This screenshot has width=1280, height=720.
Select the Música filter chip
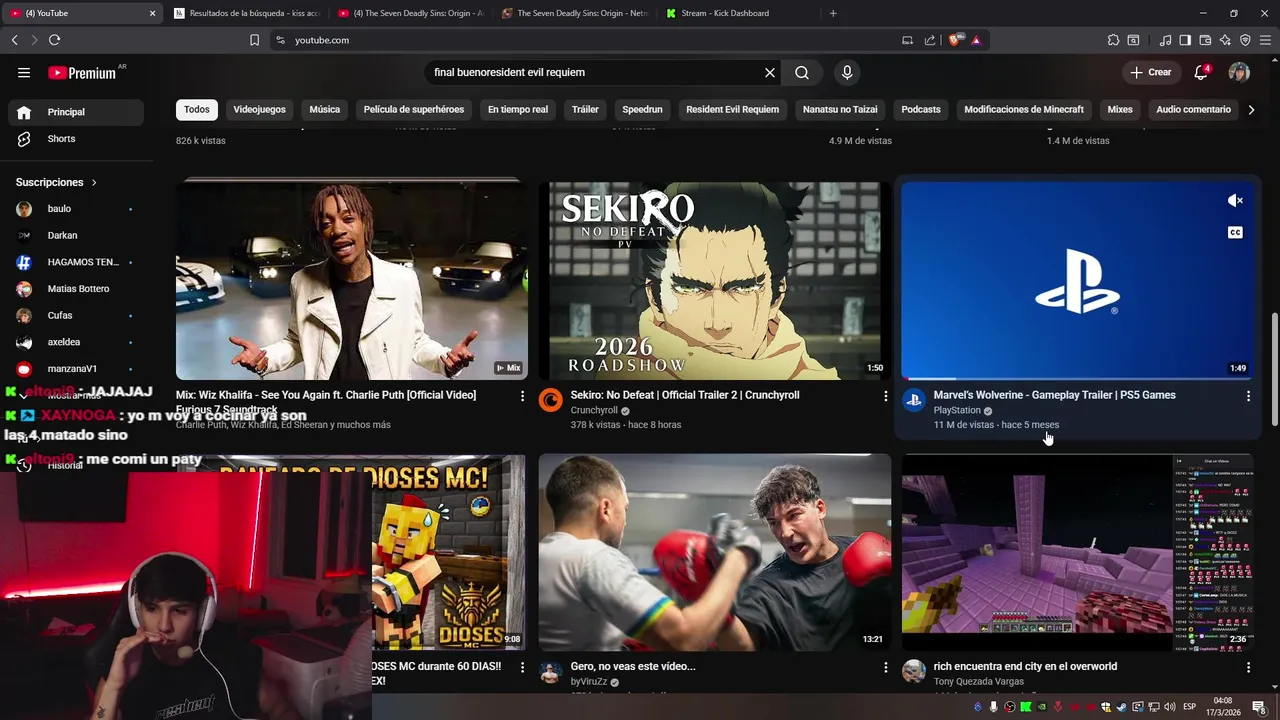(325, 109)
